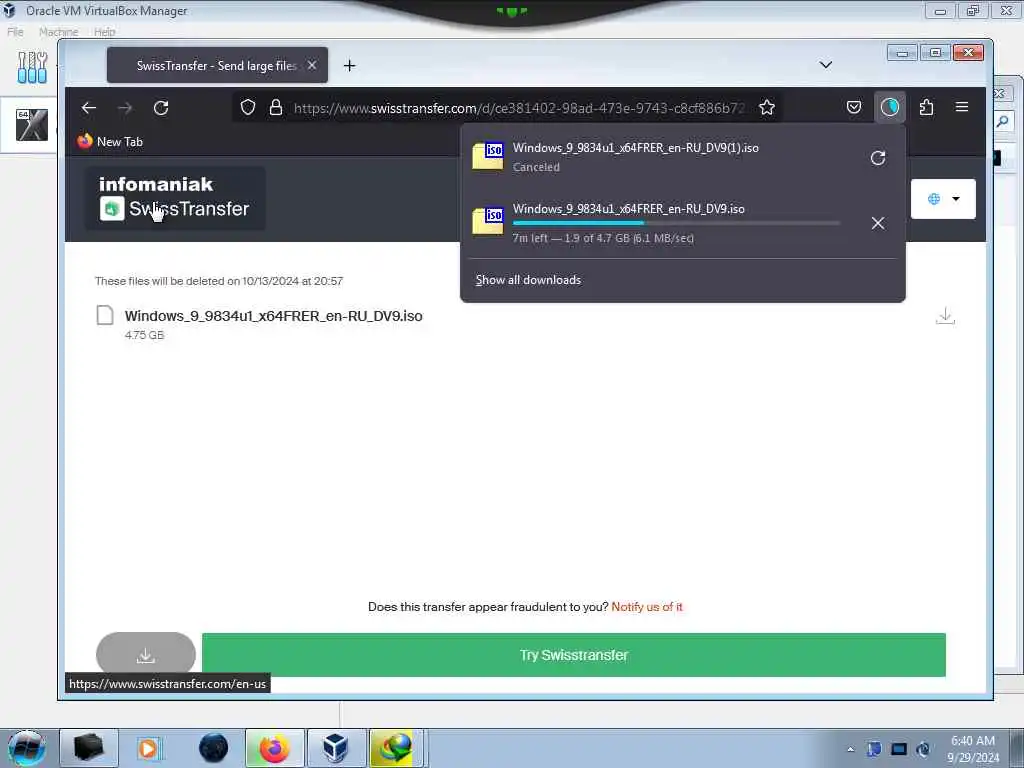Open the VirtualBox Machine menu
The height and width of the screenshot is (768, 1024).
click(58, 31)
